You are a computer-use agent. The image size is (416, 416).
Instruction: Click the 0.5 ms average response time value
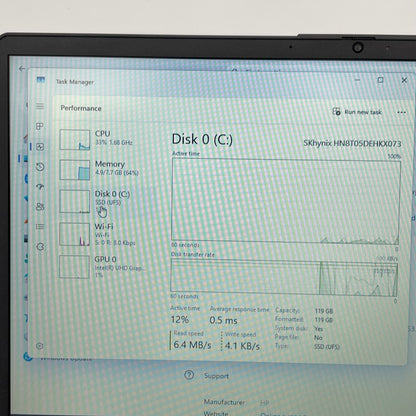[x=223, y=320]
